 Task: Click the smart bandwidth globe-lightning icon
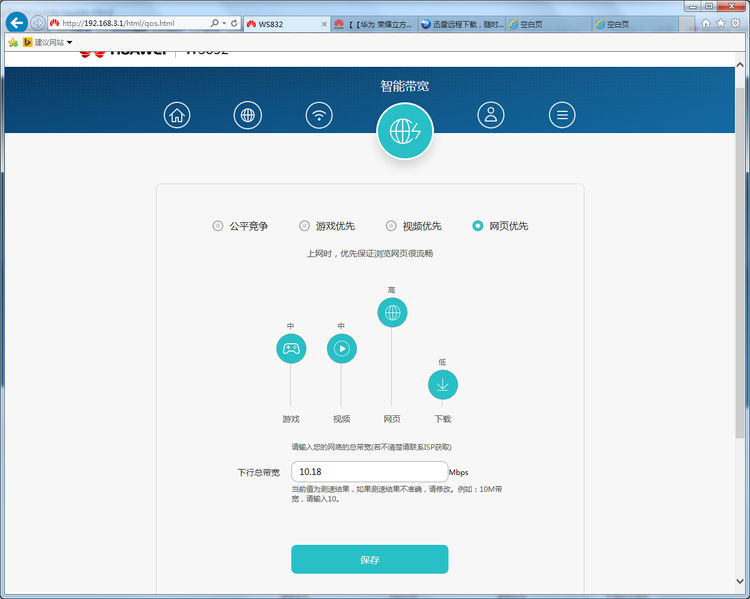pyautogui.click(x=404, y=131)
